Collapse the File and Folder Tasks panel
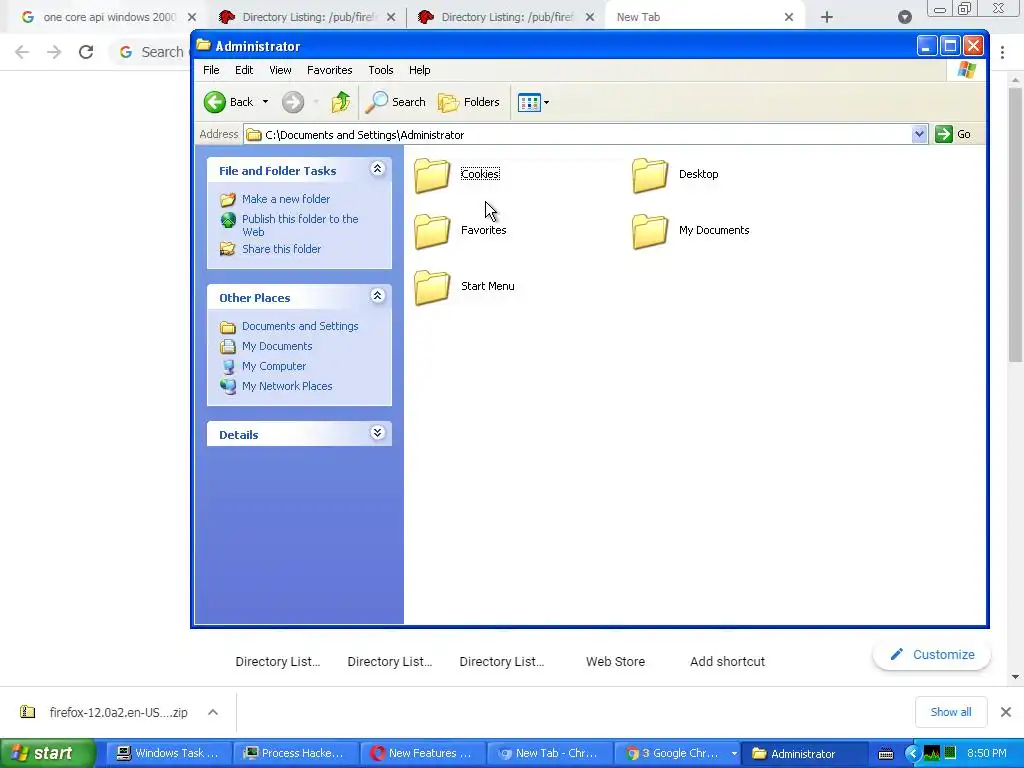The image size is (1024, 768). pyautogui.click(x=377, y=169)
